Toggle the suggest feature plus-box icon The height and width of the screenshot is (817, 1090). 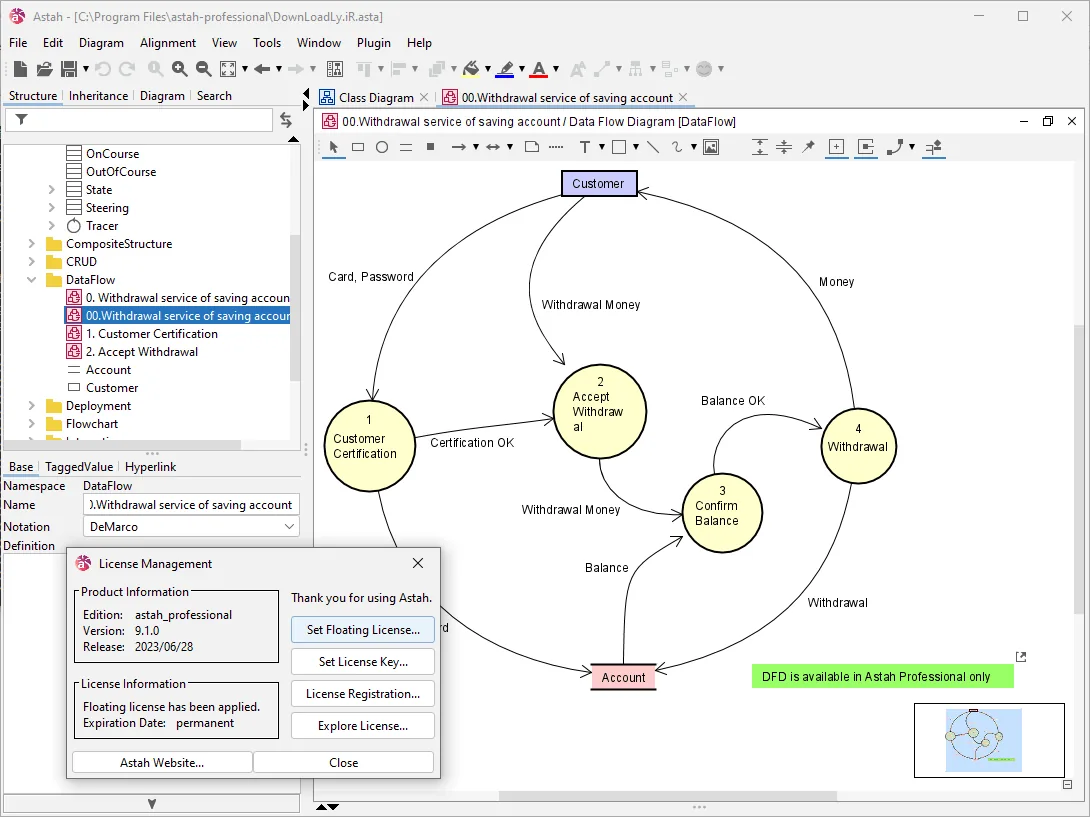coord(836,147)
